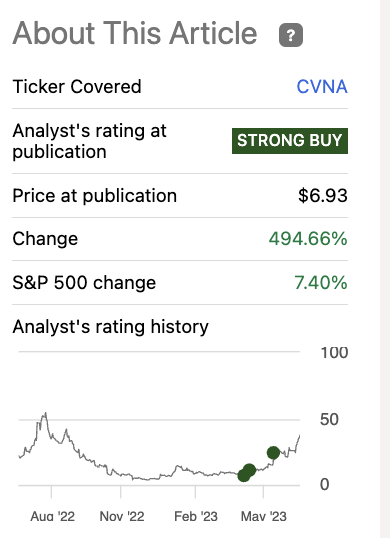
Task: Click the May '23 axis label
Action: coord(263,516)
